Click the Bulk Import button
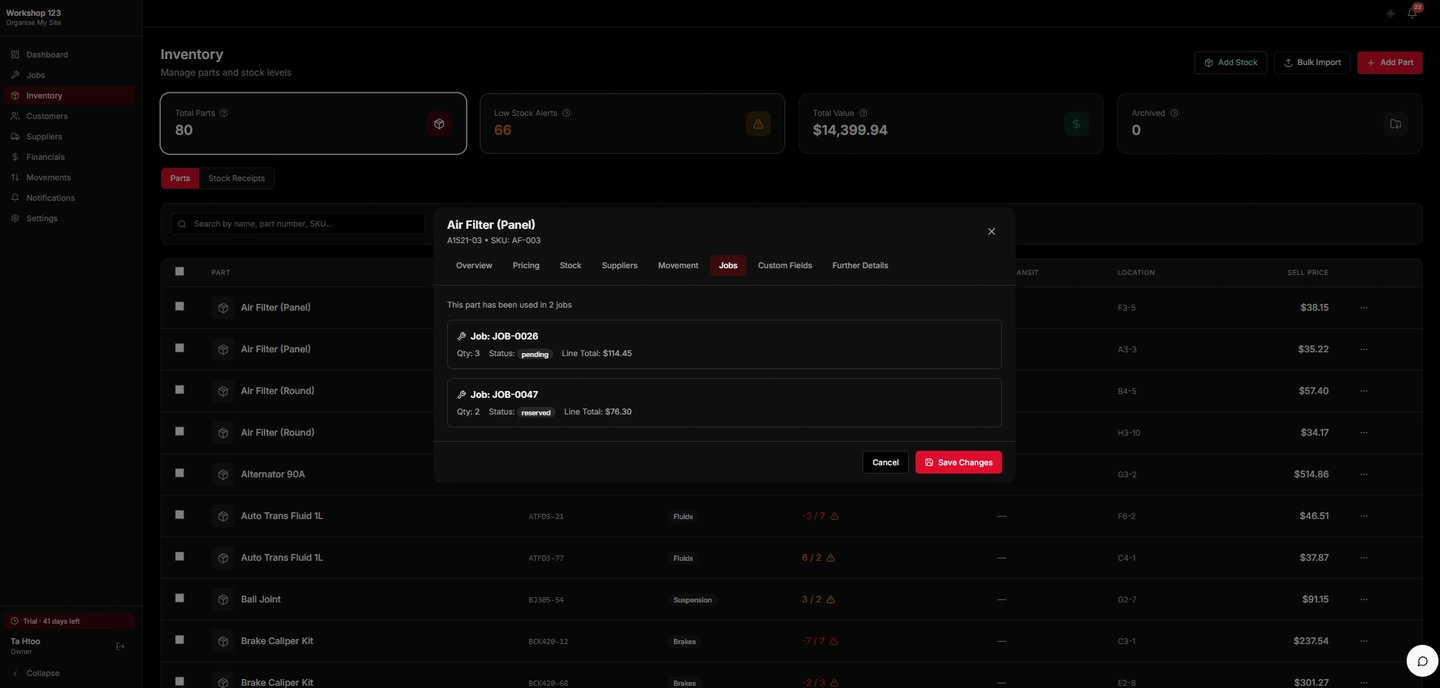The width and height of the screenshot is (1440, 688). click(x=1312, y=62)
